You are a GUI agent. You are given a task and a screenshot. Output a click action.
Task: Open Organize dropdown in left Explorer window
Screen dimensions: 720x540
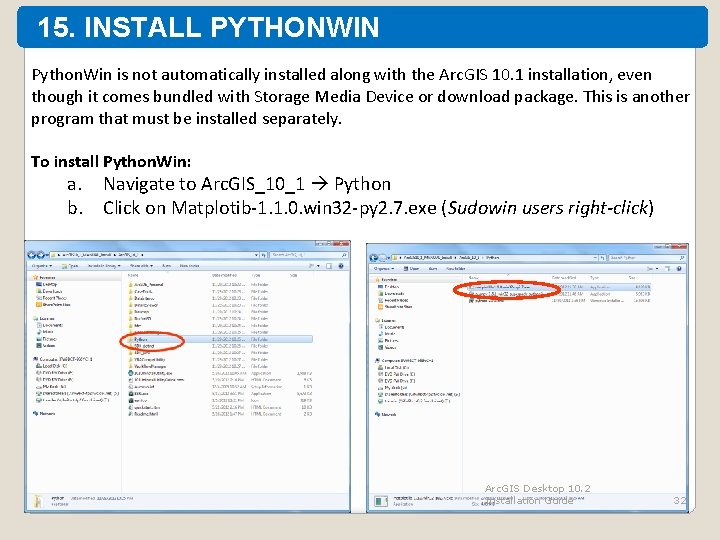tap(41, 266)
